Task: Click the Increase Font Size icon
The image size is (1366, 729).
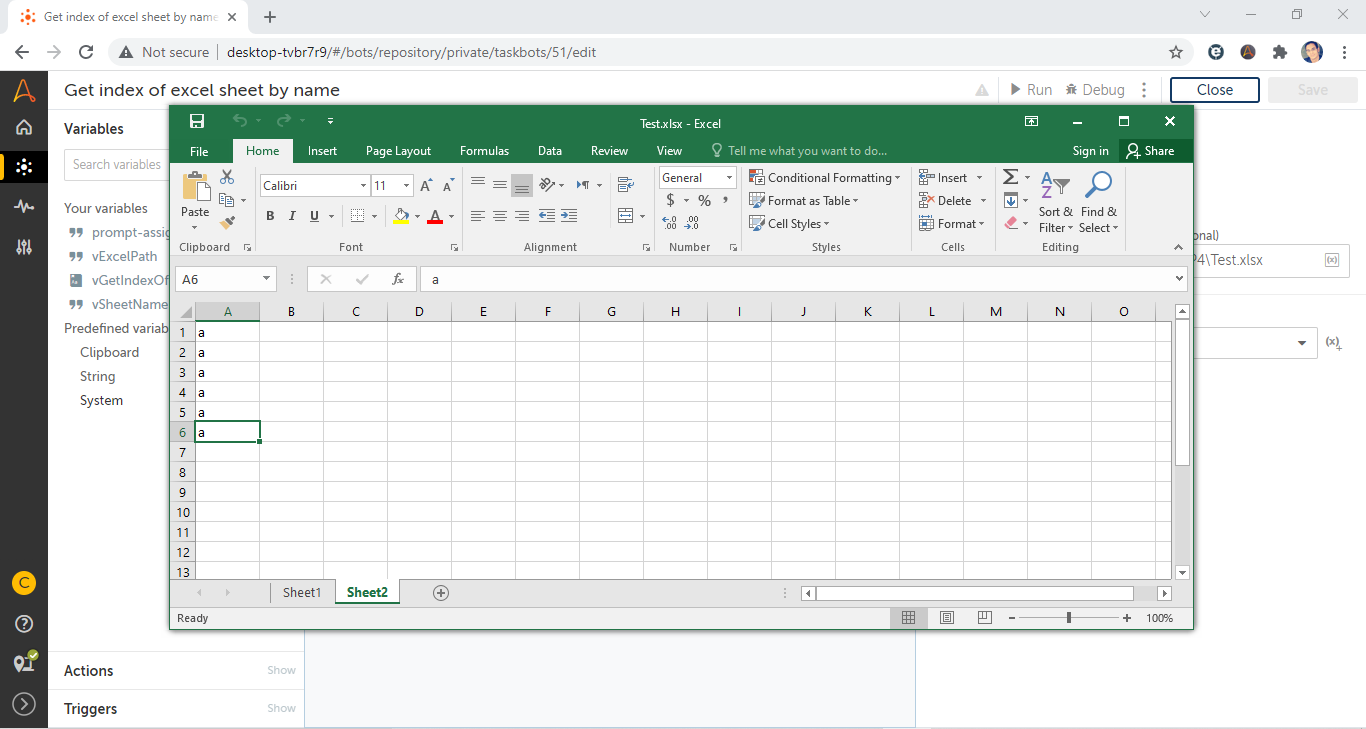Action: point(426,186)
